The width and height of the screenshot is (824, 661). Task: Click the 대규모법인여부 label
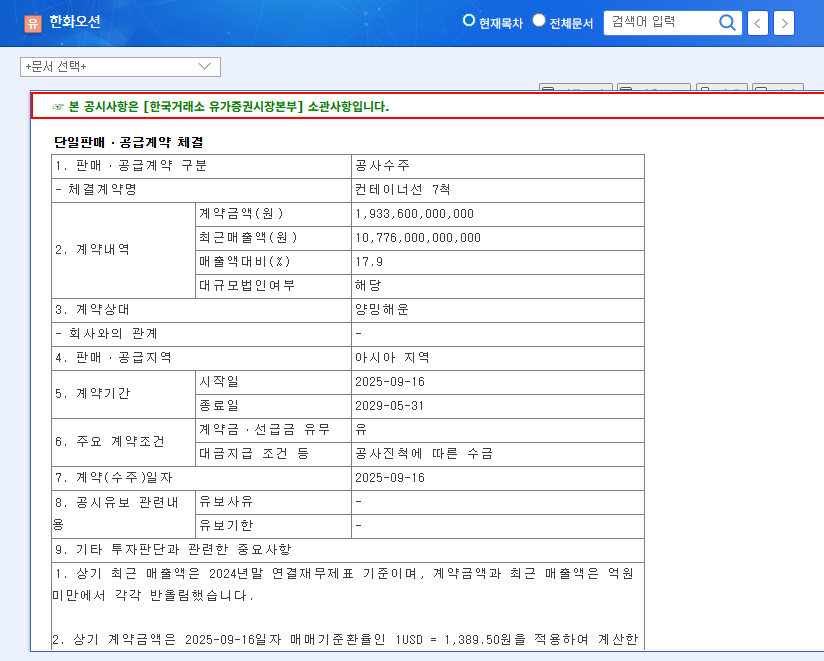click(247, 286)
